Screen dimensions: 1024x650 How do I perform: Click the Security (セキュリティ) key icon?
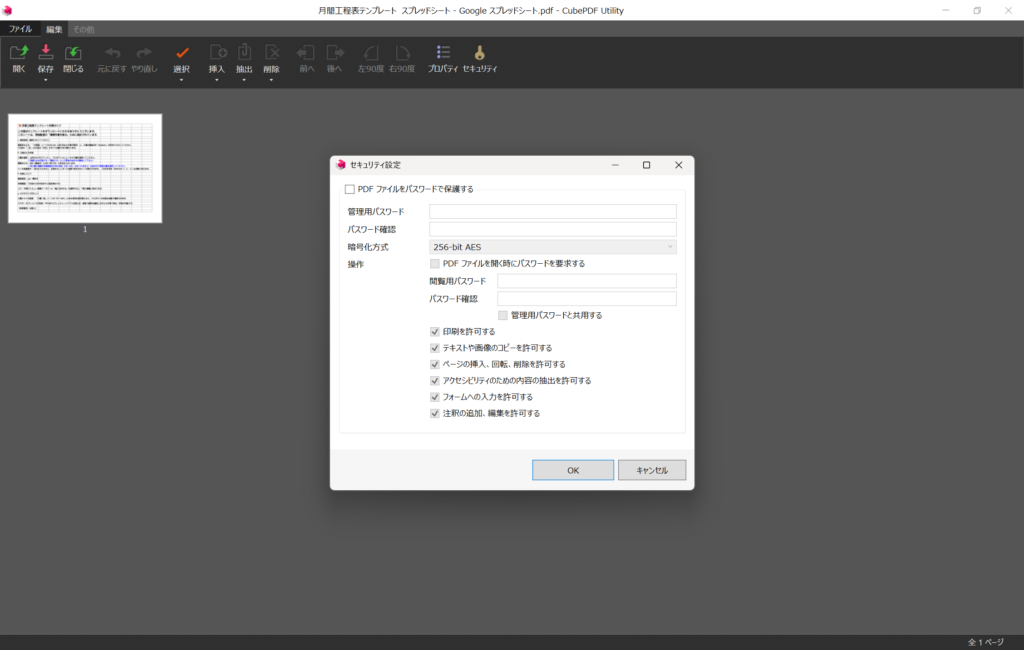click(480, 53)
